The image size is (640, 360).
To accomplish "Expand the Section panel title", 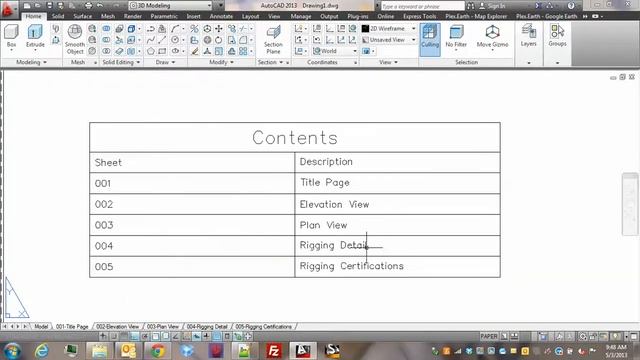I will 270,62.
